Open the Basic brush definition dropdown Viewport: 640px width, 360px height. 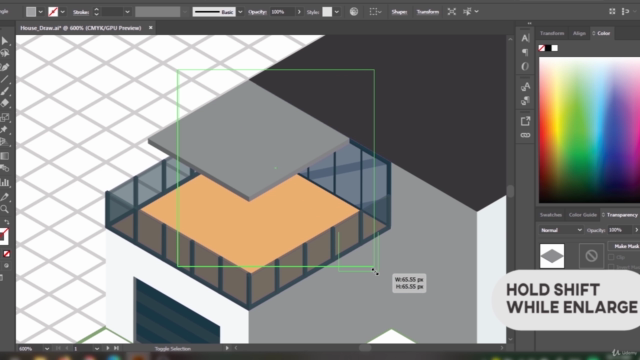240,12
